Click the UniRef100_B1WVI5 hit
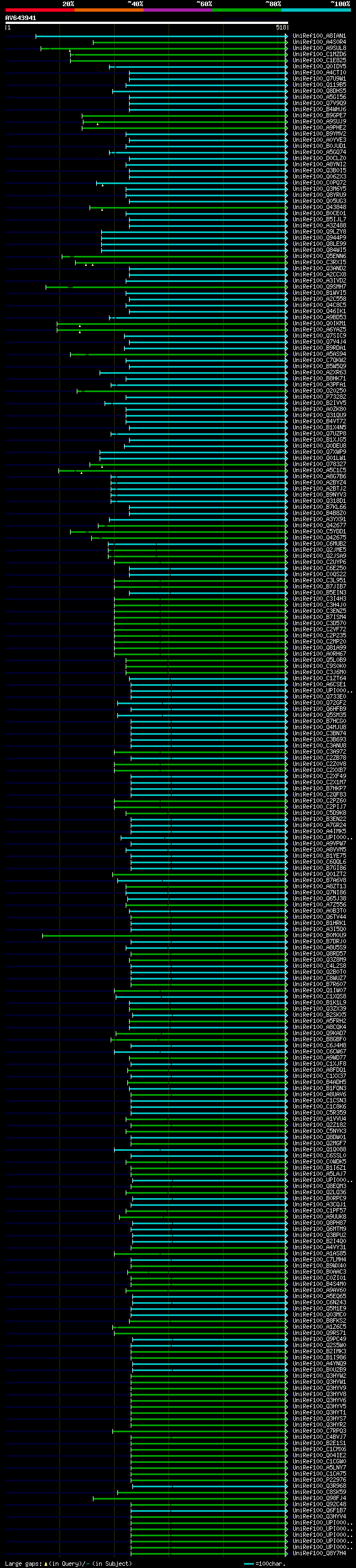This screenshot has width=356, height=1568. pos(319,293)
